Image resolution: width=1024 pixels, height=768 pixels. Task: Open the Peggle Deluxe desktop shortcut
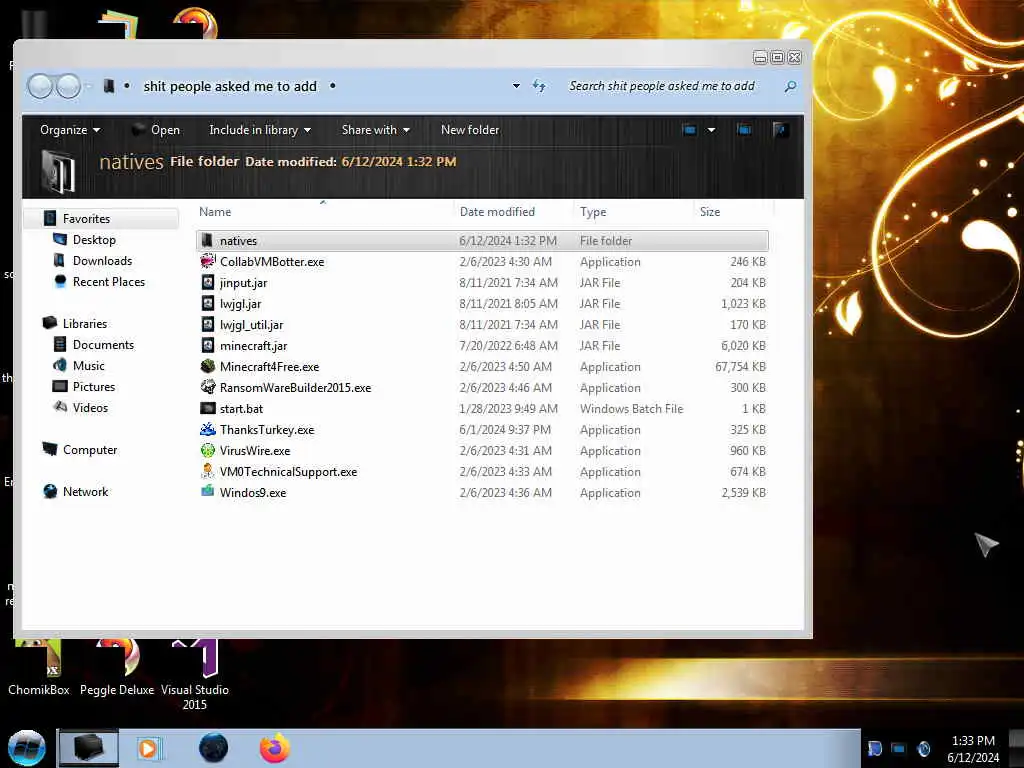[x=117, y=667]
